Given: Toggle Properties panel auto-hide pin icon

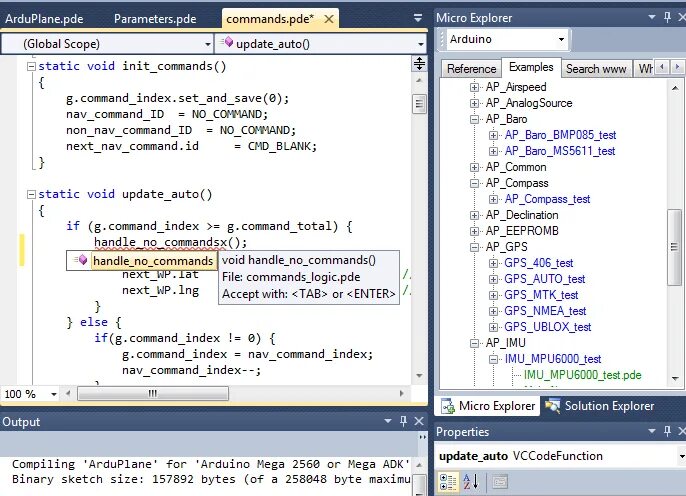Looking at the screenshot, I should 667,431.
